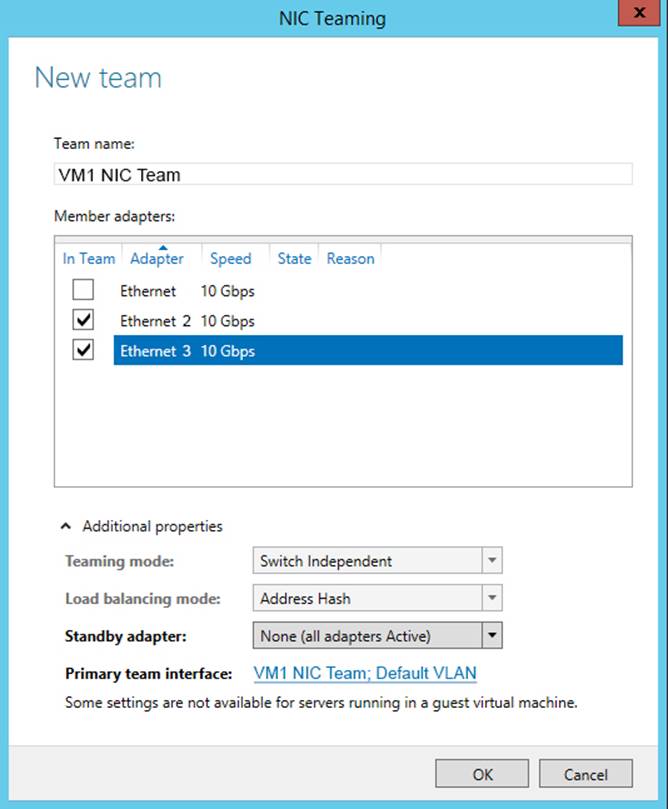This screenshot has height=809, width=668.
Task: Sort by the In Team column header
Action: click(x=89, y=259)
